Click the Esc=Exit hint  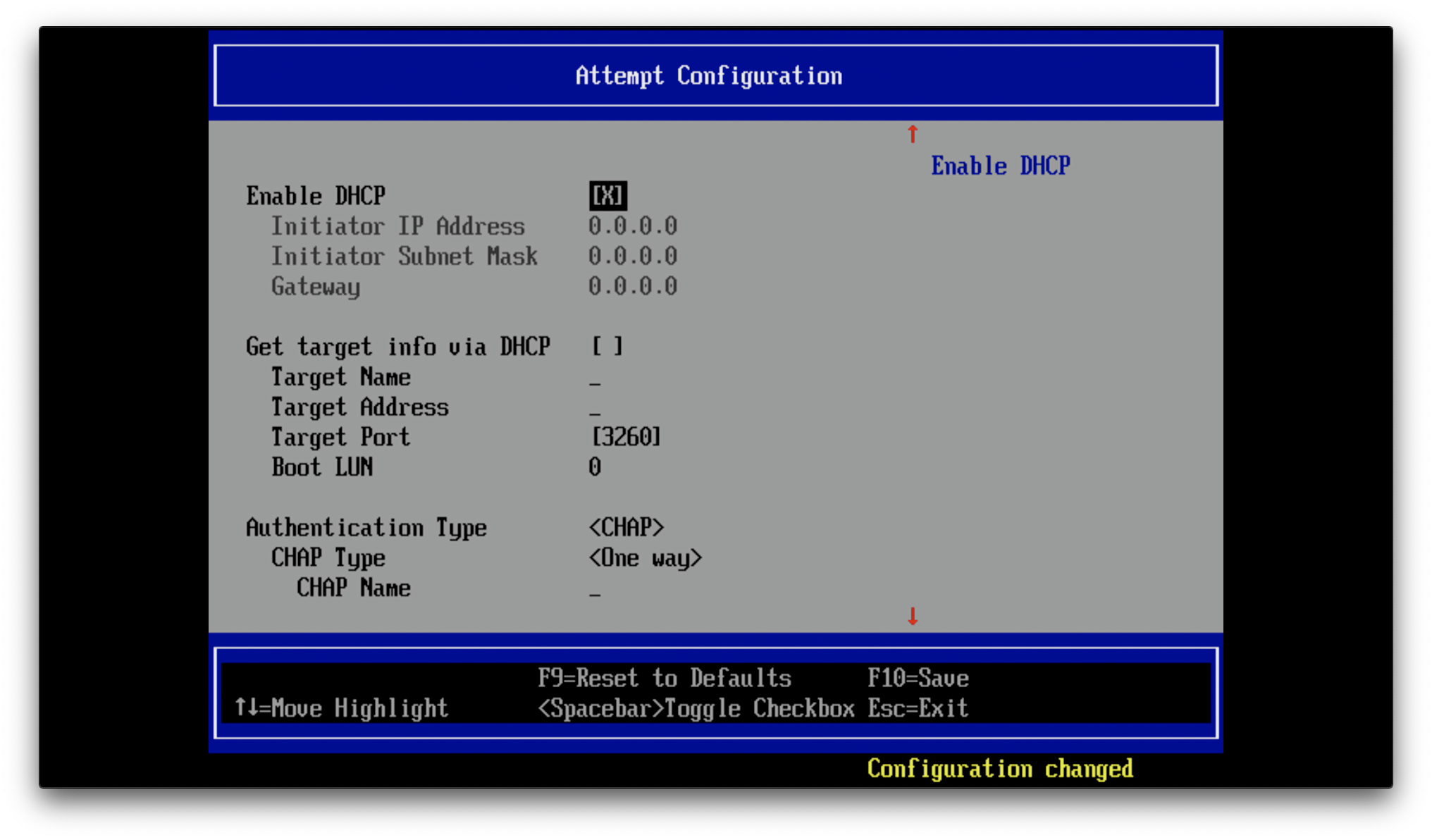pyautogui.click(x=918, y=708)
